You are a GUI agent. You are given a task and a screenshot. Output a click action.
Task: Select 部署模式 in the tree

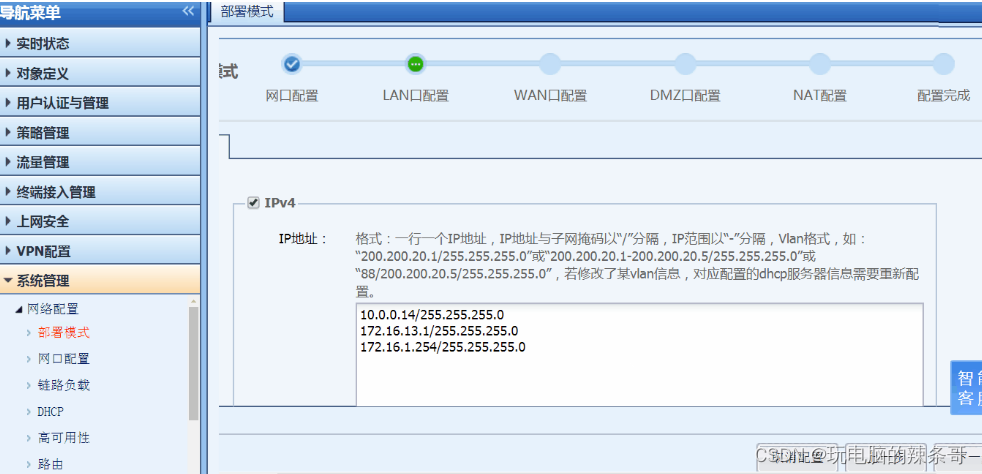(64, 332)
